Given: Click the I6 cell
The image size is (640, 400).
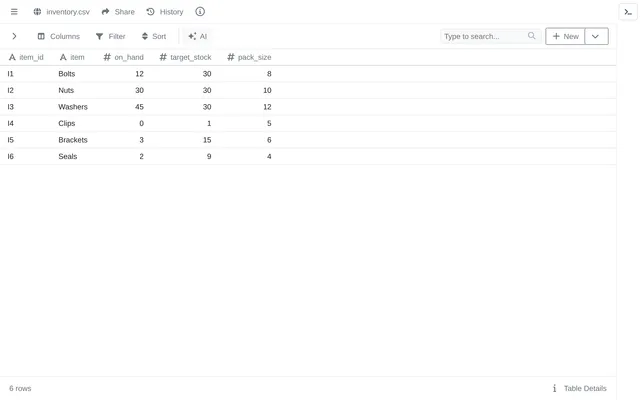Looking at the screenshot, I should coord(11,156).
